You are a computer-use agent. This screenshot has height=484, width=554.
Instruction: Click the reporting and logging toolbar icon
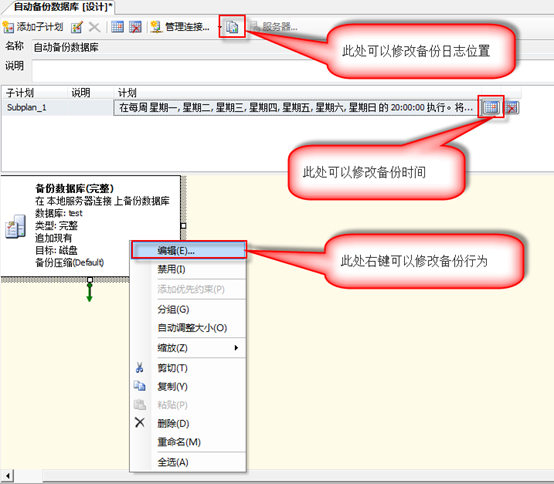point(232,27)
